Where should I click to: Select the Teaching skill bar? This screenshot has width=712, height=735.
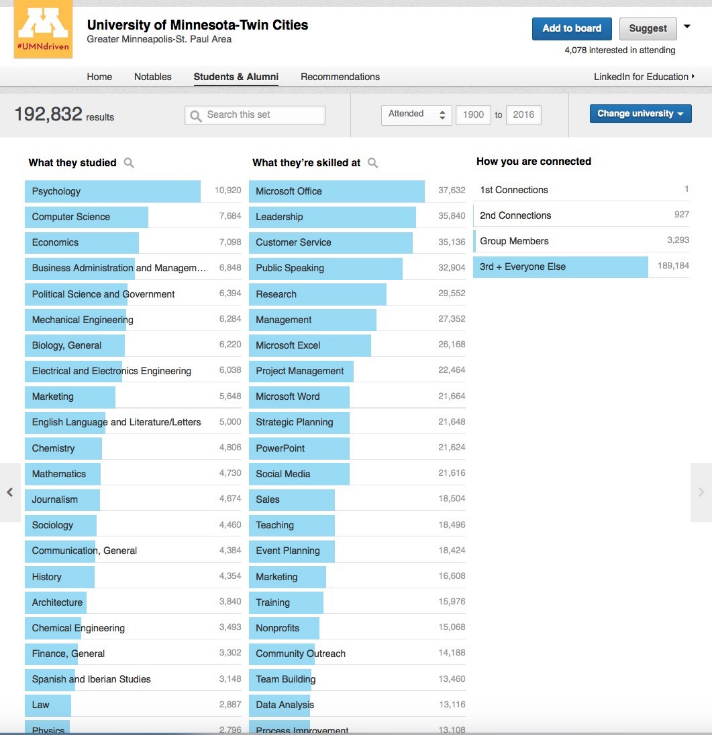click(357, 525)
